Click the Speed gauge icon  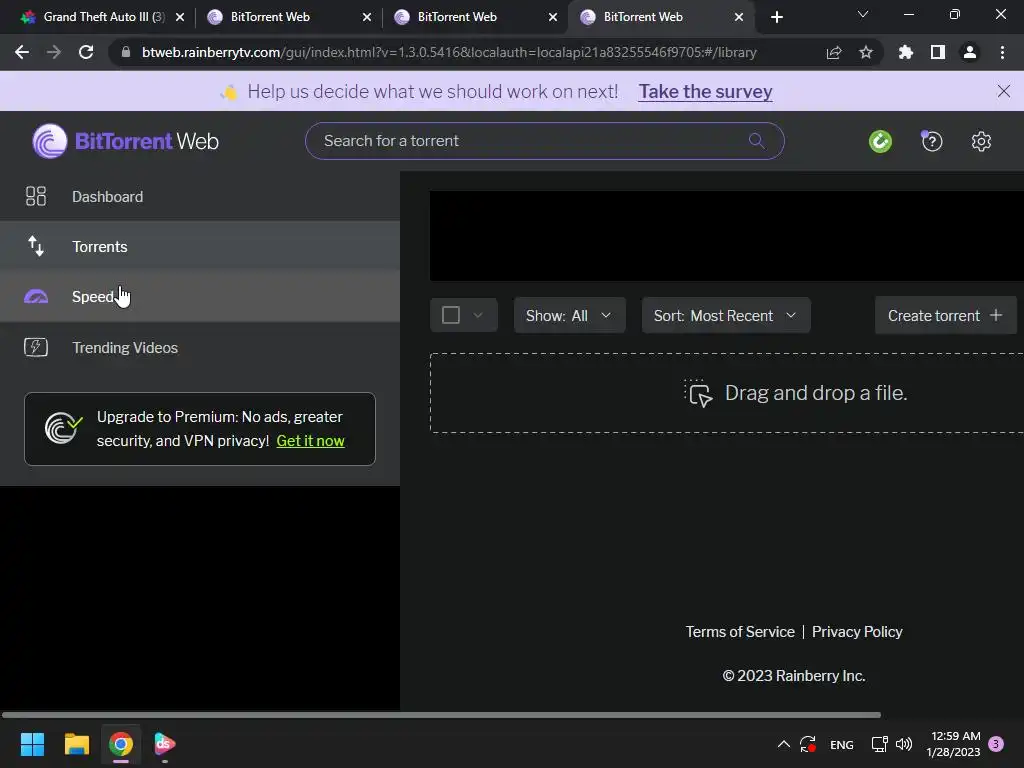point(36,296)
